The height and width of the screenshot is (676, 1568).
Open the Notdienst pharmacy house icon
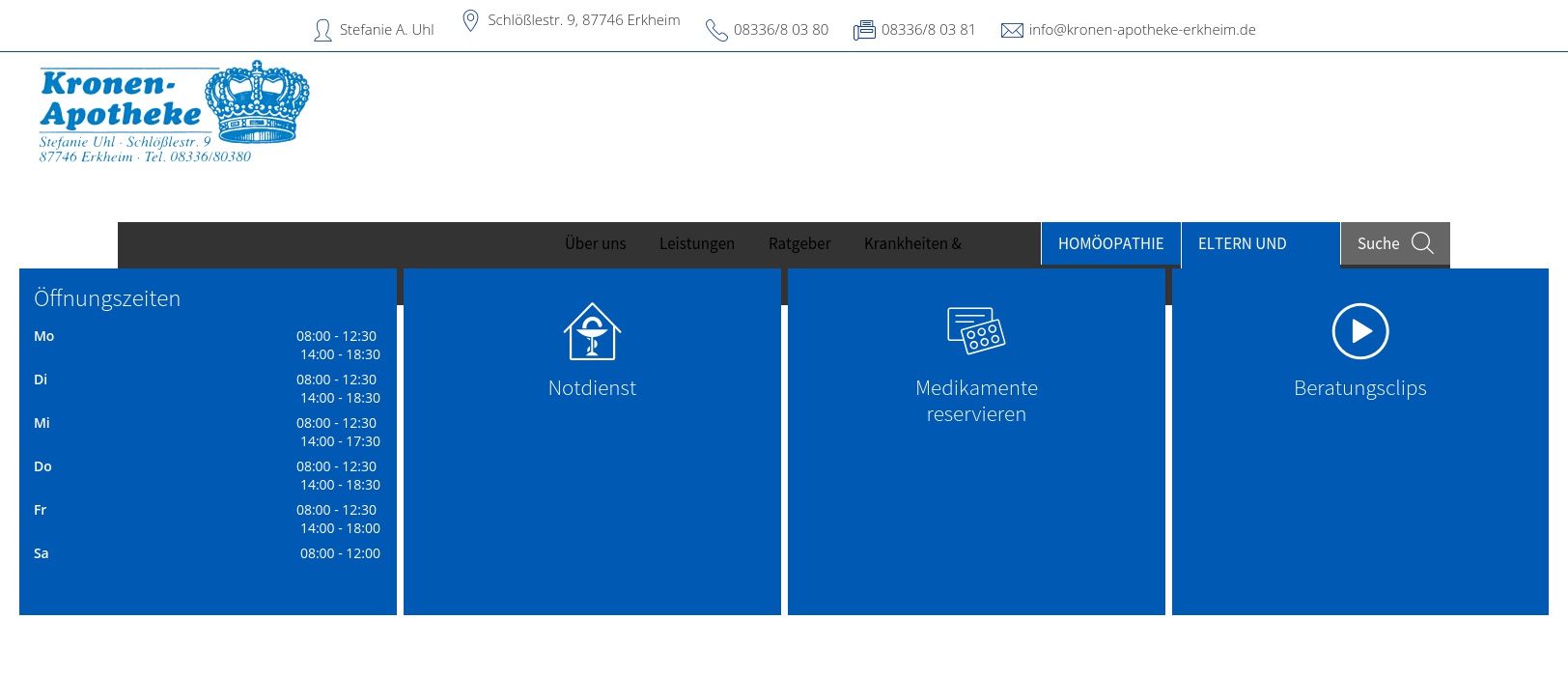592,331
